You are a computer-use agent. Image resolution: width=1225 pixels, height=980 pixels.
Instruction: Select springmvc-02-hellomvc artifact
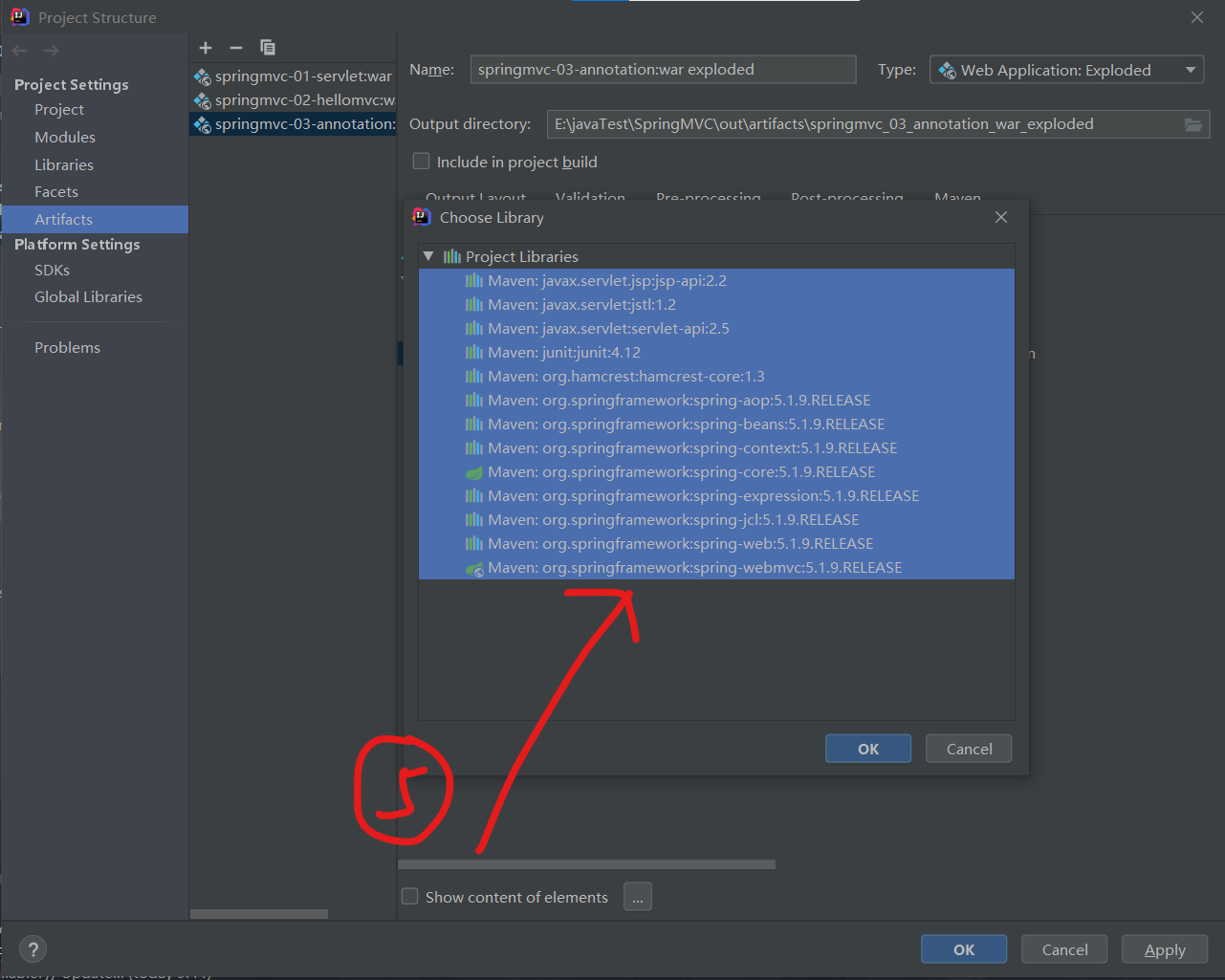point(293,100)
